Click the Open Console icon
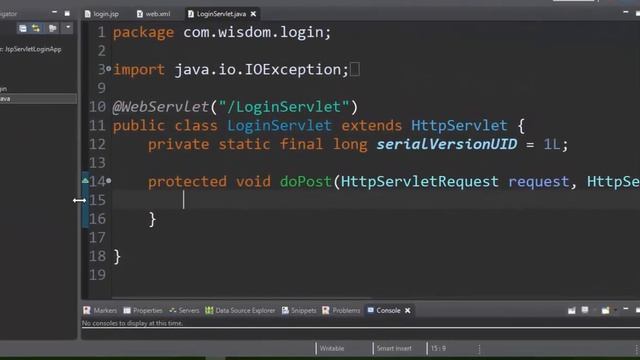This screenshot has height=360, width=640. click(605, 311)
